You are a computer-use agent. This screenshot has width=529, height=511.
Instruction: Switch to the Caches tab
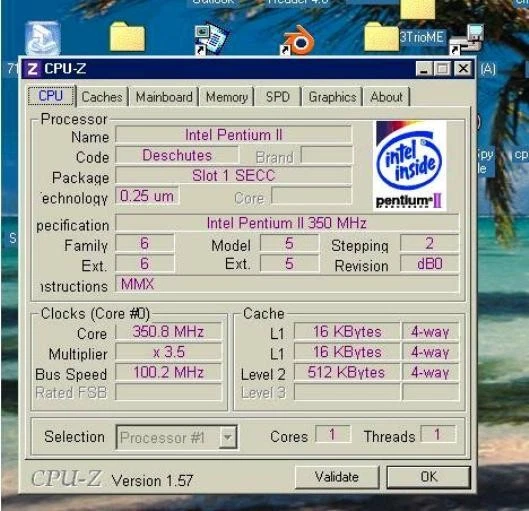pos(102,97)
